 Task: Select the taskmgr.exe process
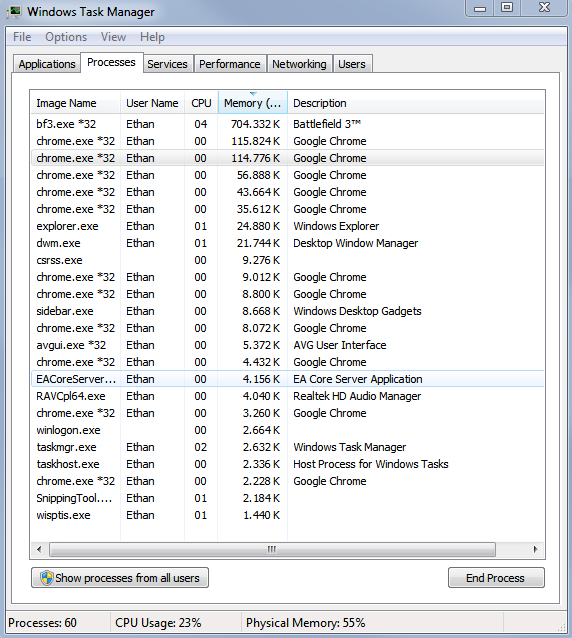(287, 447)
